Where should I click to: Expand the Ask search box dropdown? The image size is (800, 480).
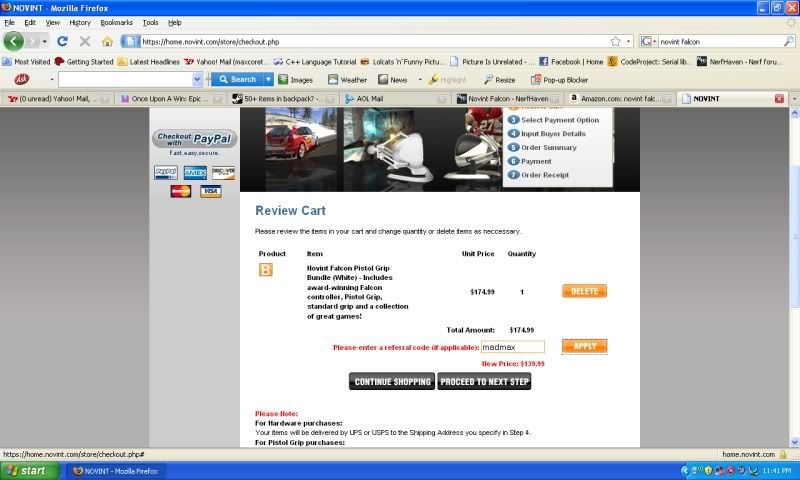(x=197, y=79)
